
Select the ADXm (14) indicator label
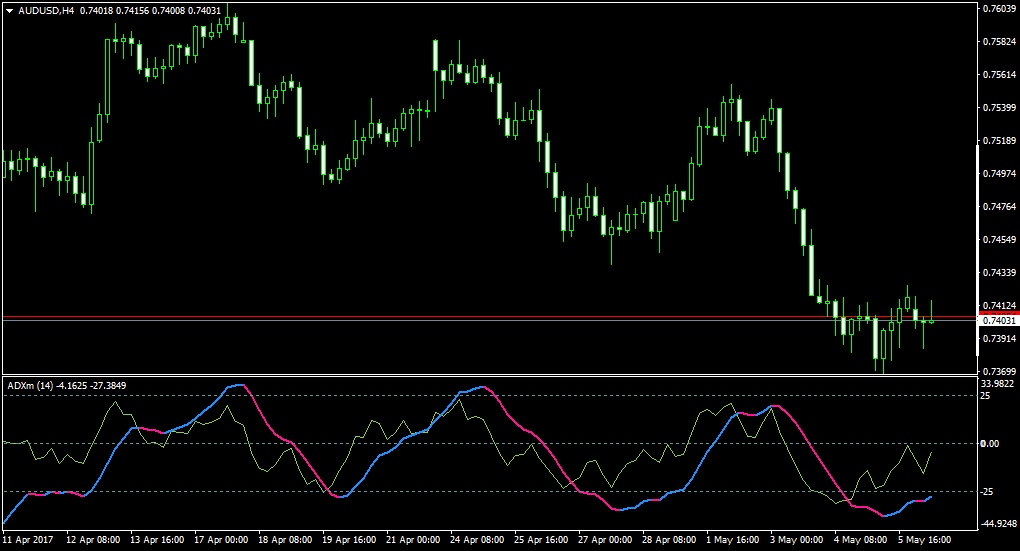(x=31, y=386)
